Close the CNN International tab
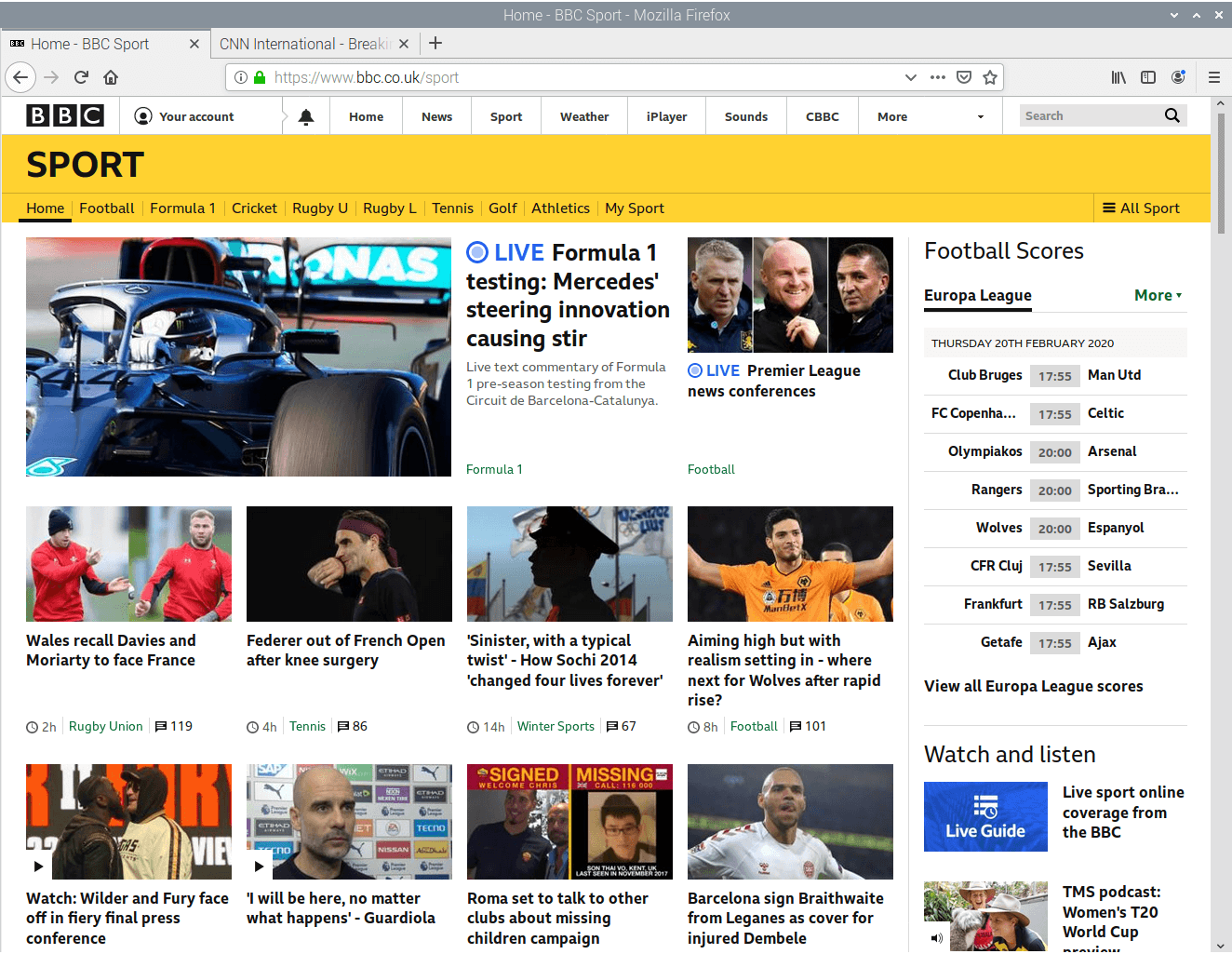The image size is (1232, 954). (x=404, y=44)
